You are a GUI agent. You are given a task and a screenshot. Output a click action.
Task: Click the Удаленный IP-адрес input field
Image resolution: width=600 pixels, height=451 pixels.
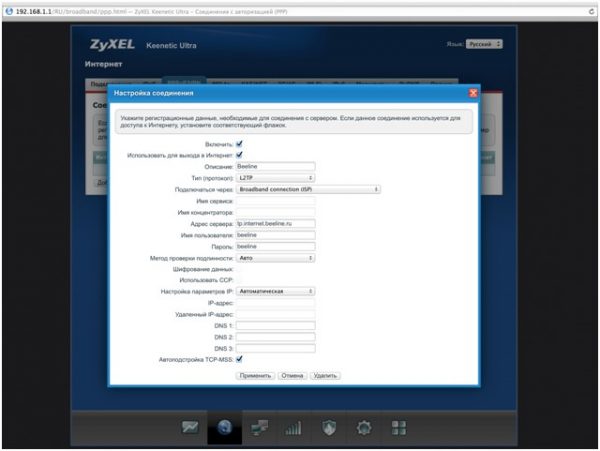(276, 314)
